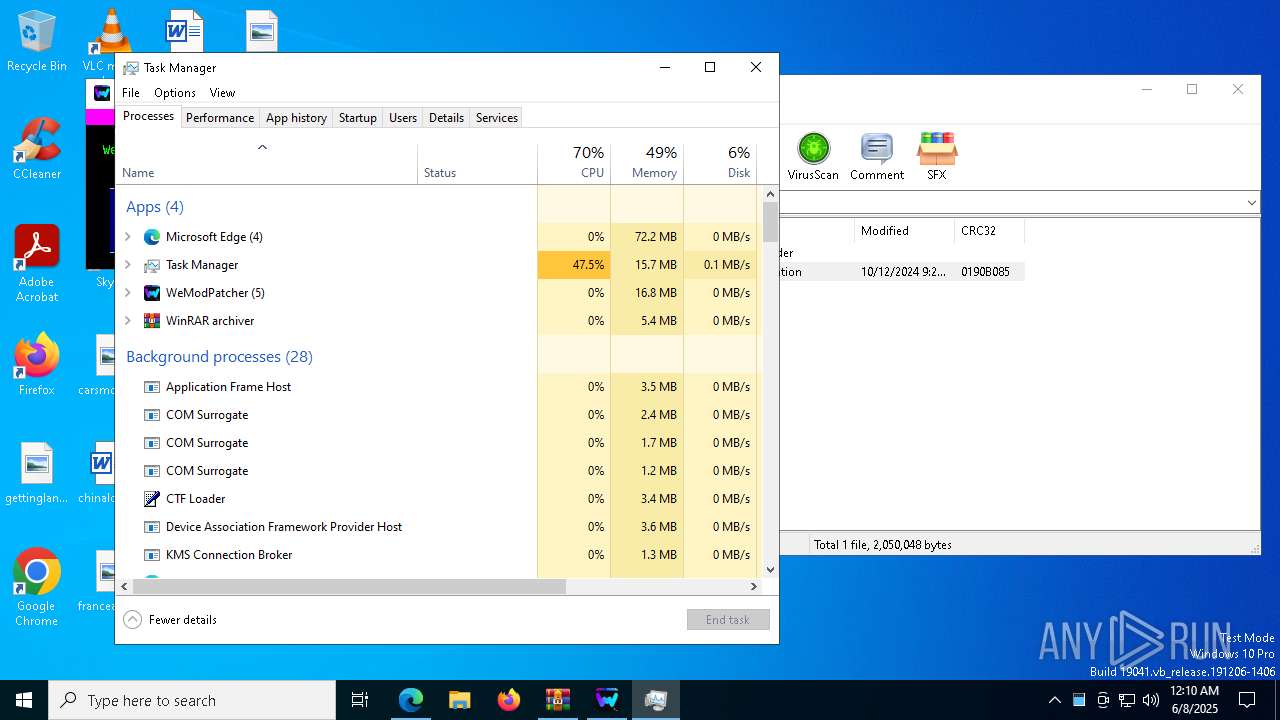The height and width of the screenshot is (720, 1280).
Task: Click WeMod icon in taskbar
Action: pyautogui.click(x=607, y=700)
